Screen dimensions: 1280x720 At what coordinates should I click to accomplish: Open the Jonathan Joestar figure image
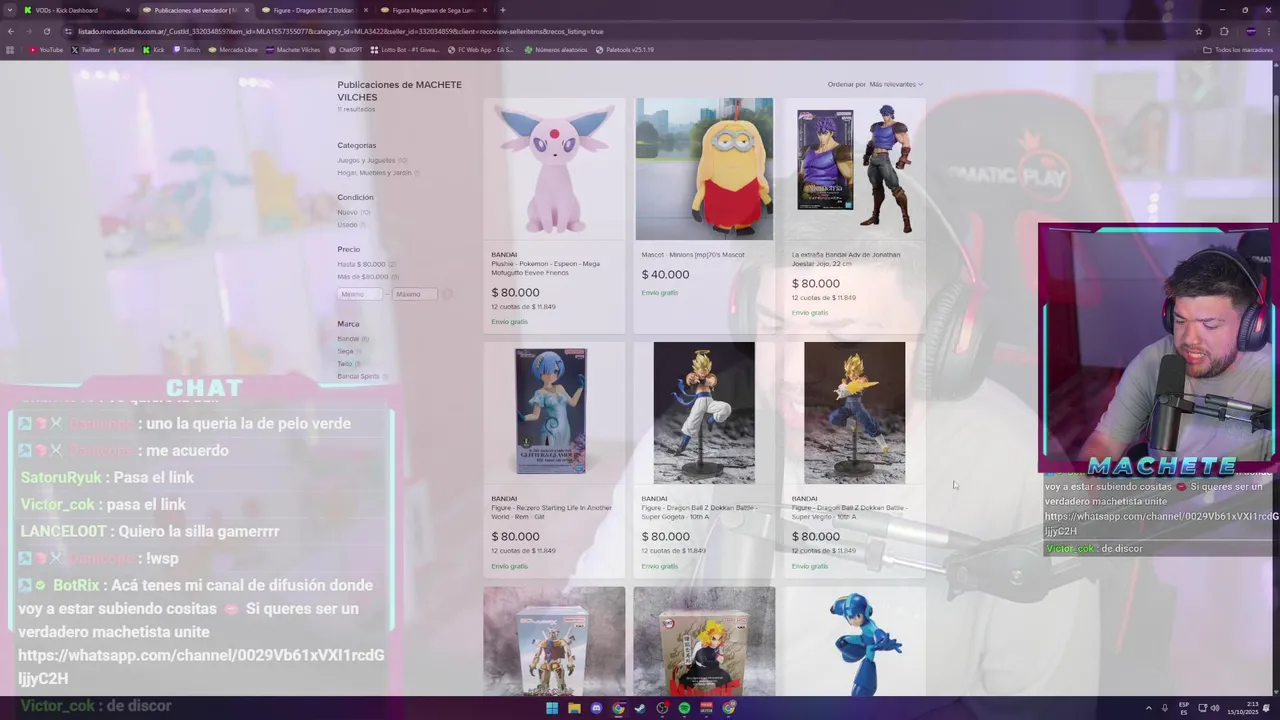854,169
